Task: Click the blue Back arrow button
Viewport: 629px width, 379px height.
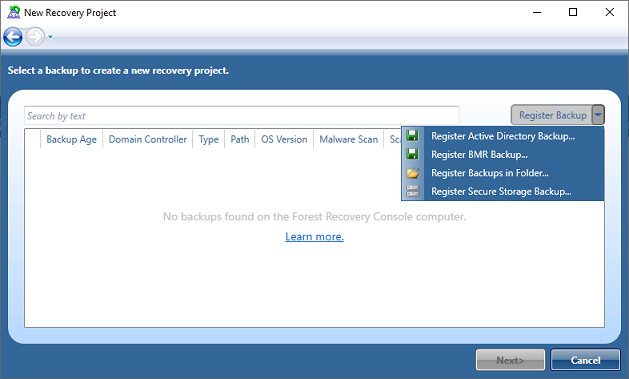Action: click(x=13, y=37)
